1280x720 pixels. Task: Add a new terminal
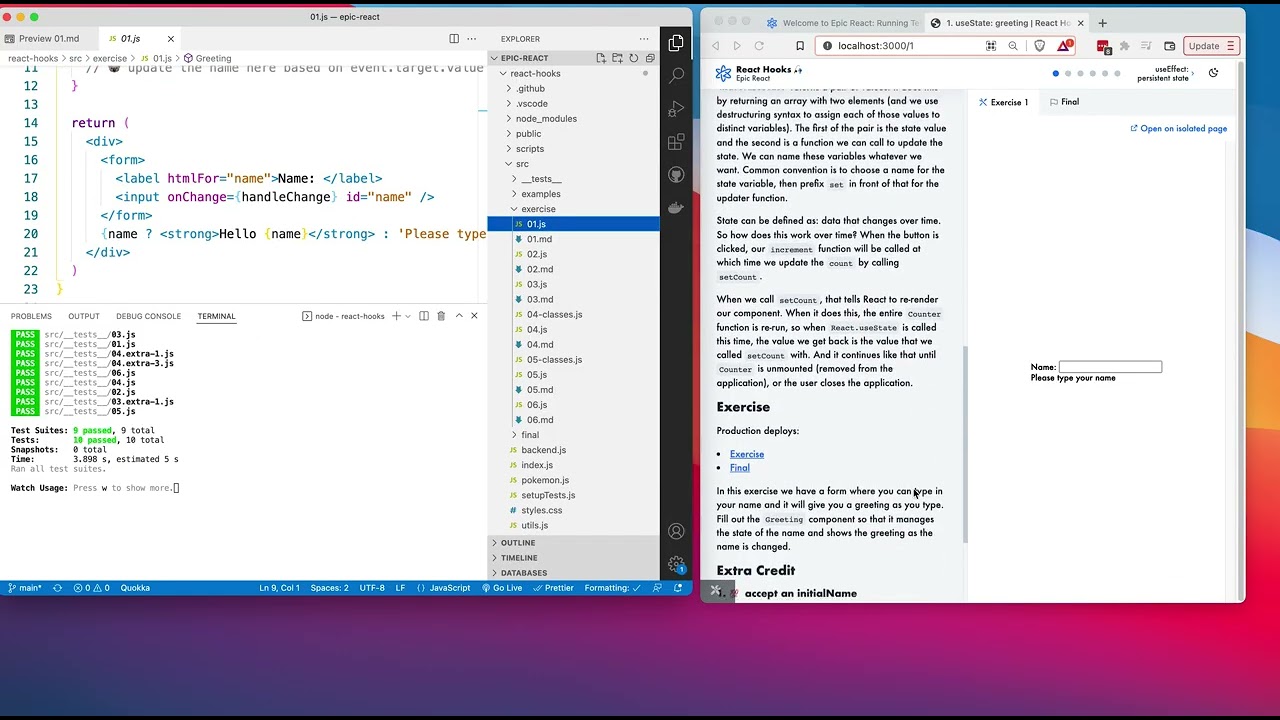pos(396,316)
